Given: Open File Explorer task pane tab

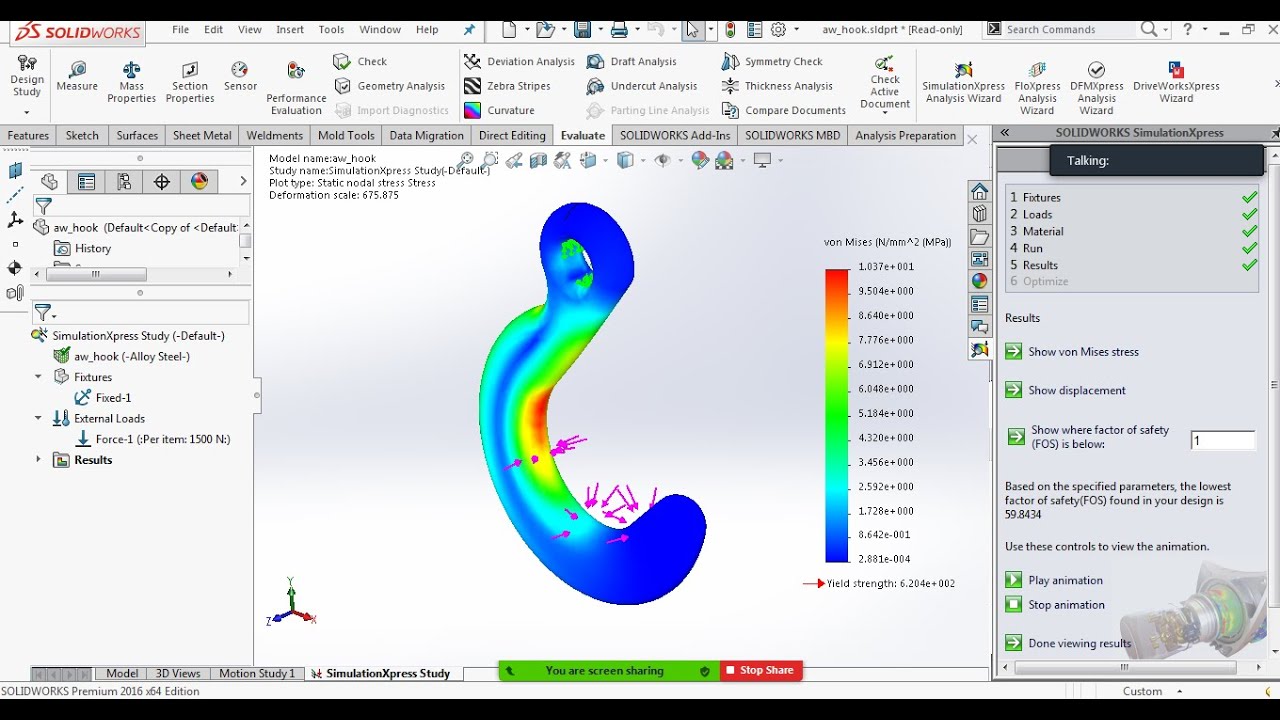Looking at the screenshot, I should pos(980,237).
